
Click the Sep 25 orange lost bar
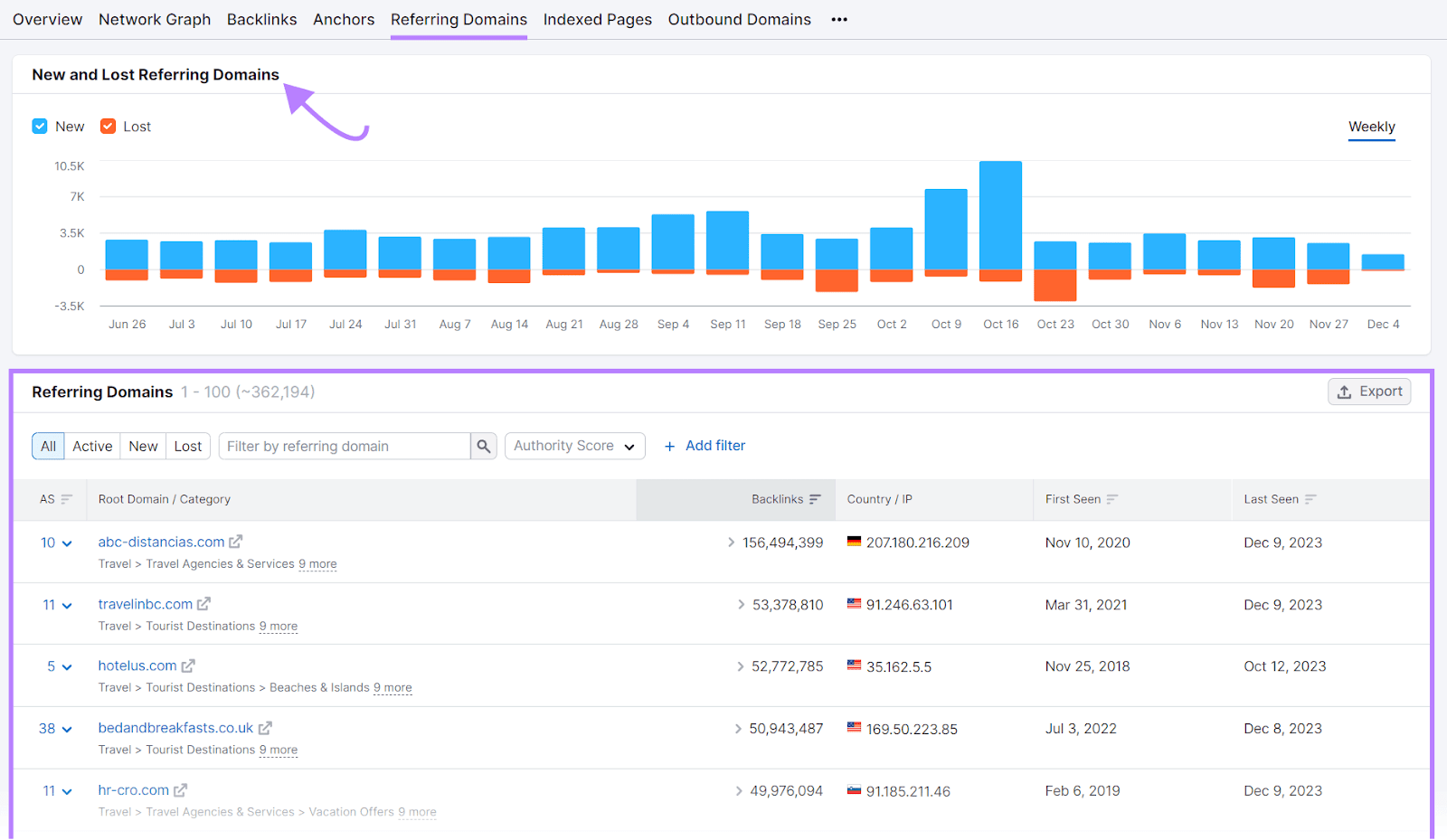(837, 280)
